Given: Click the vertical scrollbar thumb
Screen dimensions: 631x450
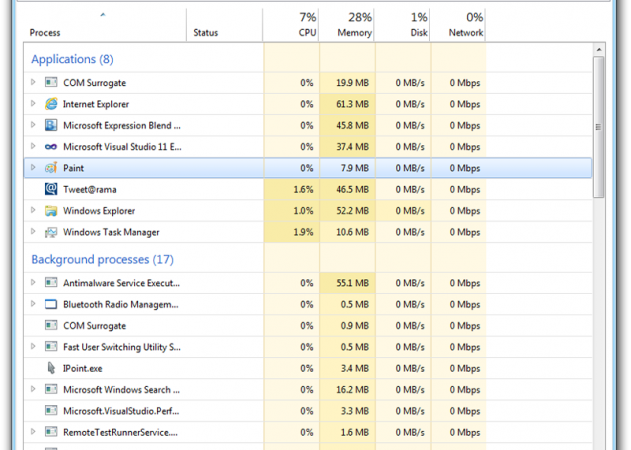Looking at the screenshot, I should [x=599, y=125].
